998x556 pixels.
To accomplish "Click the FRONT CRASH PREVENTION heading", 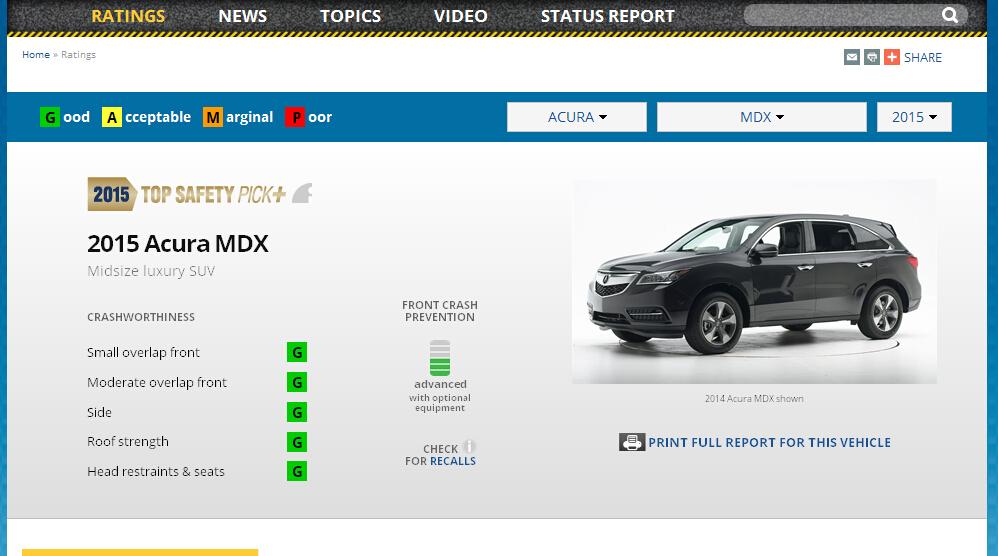I will [x=440, y=311].
